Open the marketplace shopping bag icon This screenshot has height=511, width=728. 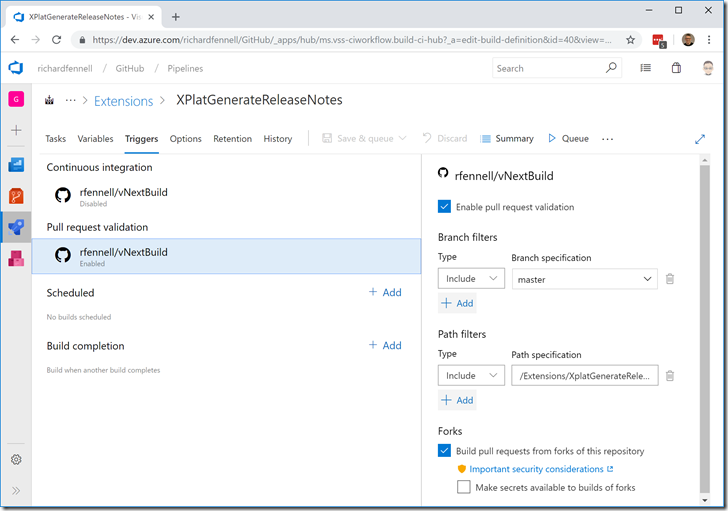point(676,68)
